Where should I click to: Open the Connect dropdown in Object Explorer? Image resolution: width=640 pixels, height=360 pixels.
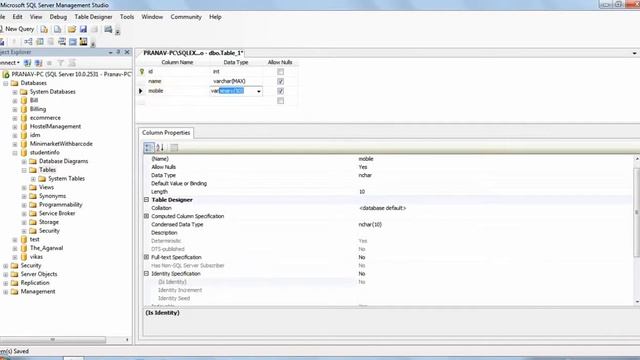tap(18, 63)
